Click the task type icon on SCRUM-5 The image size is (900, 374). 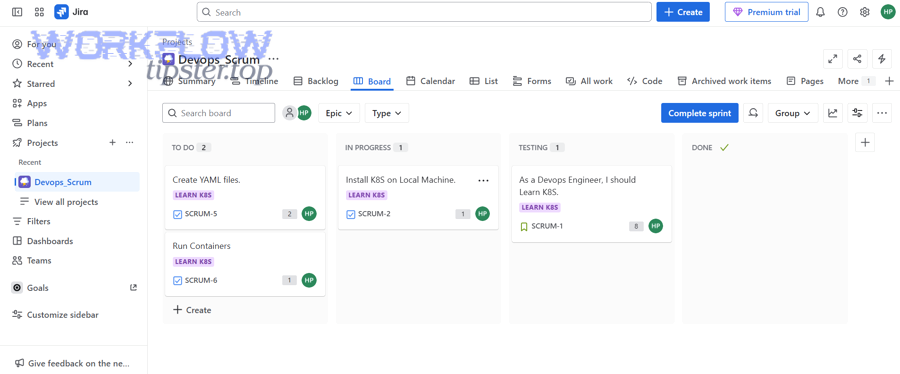point(177,214)
